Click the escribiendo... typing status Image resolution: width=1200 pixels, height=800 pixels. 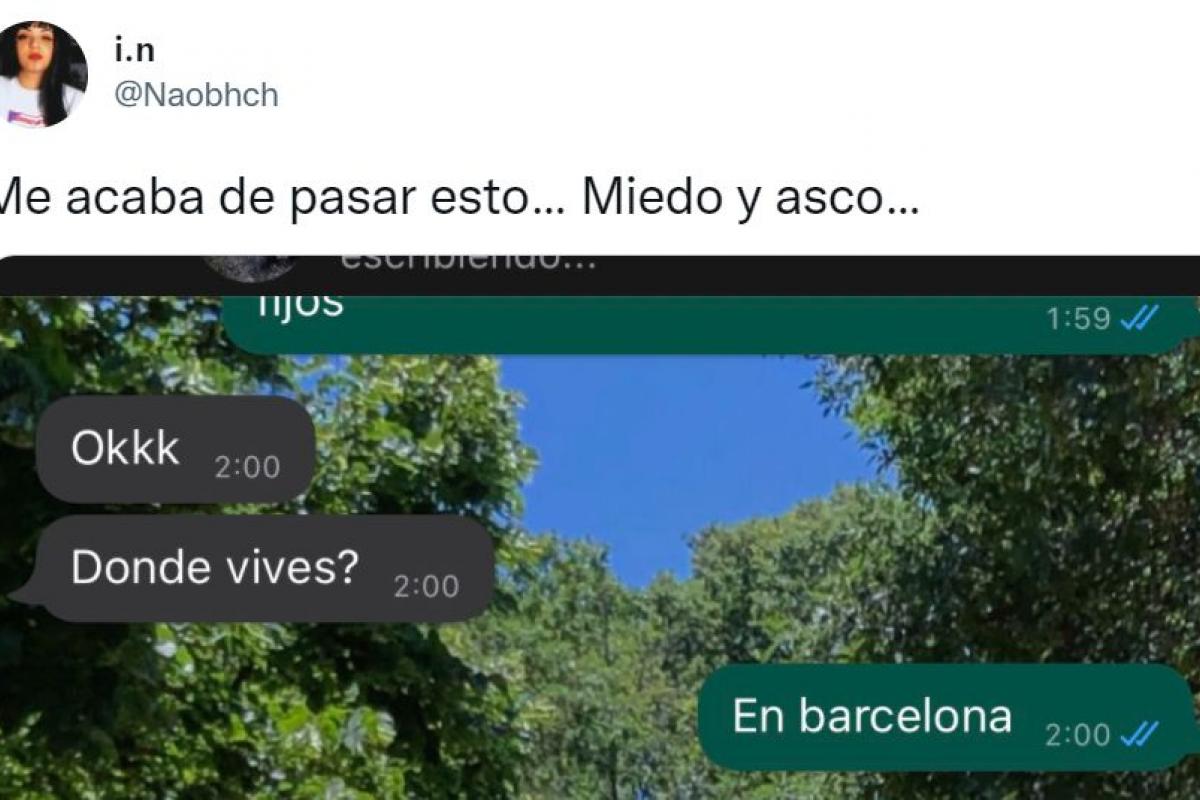pyautogui.click(x=468, y=264)
